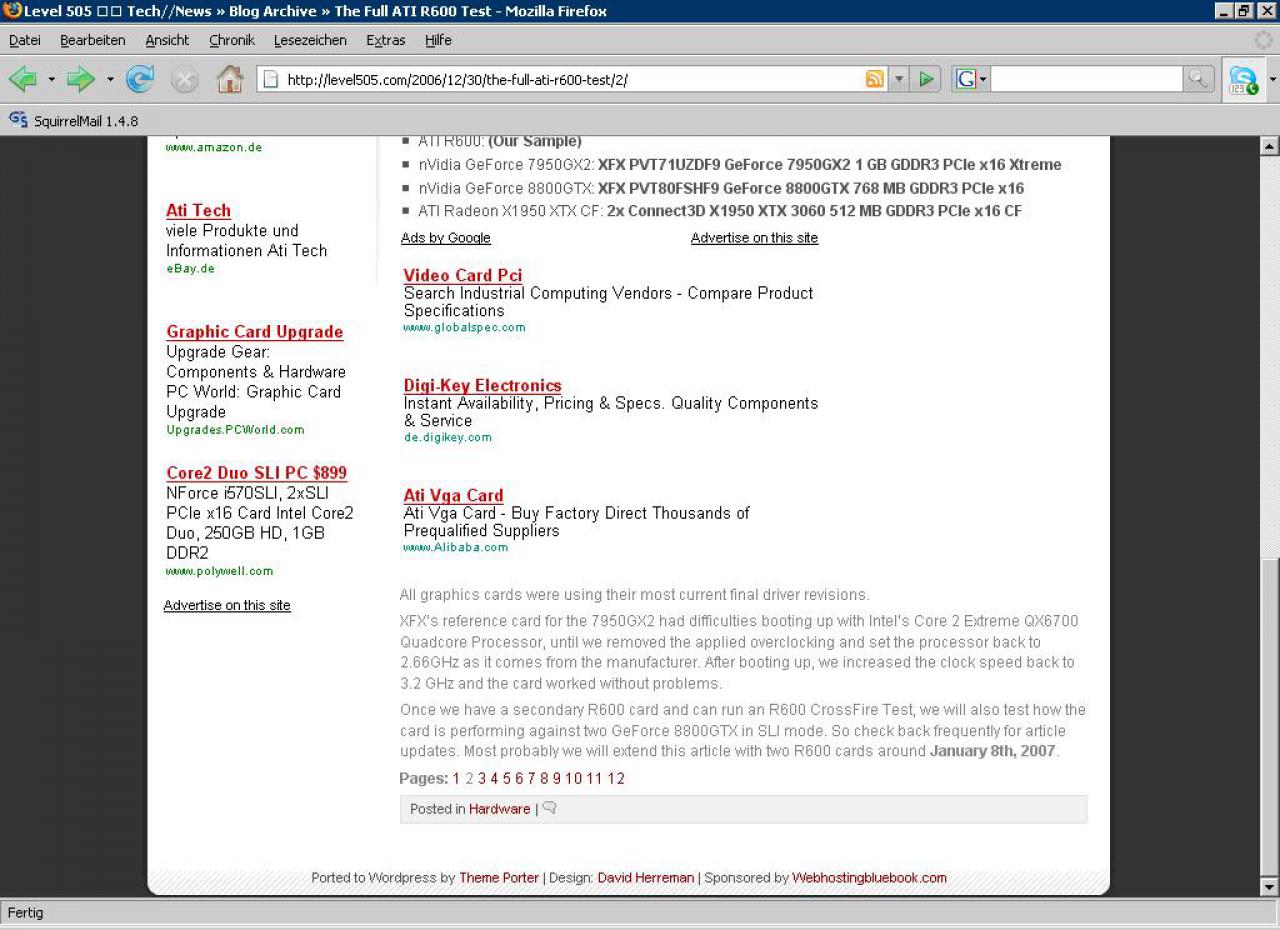
Task: Click the Skype toolbar icon
Action: pos(1243,80)
